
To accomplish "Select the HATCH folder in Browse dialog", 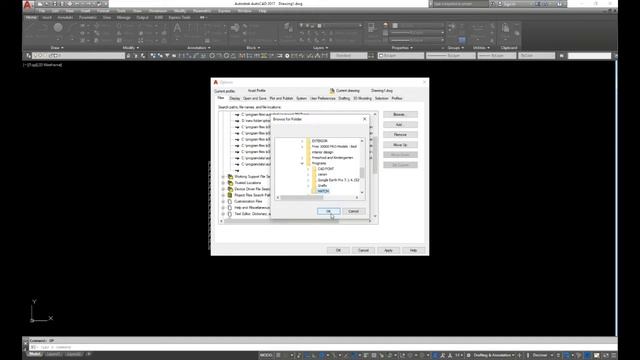I will coord(323,191).
